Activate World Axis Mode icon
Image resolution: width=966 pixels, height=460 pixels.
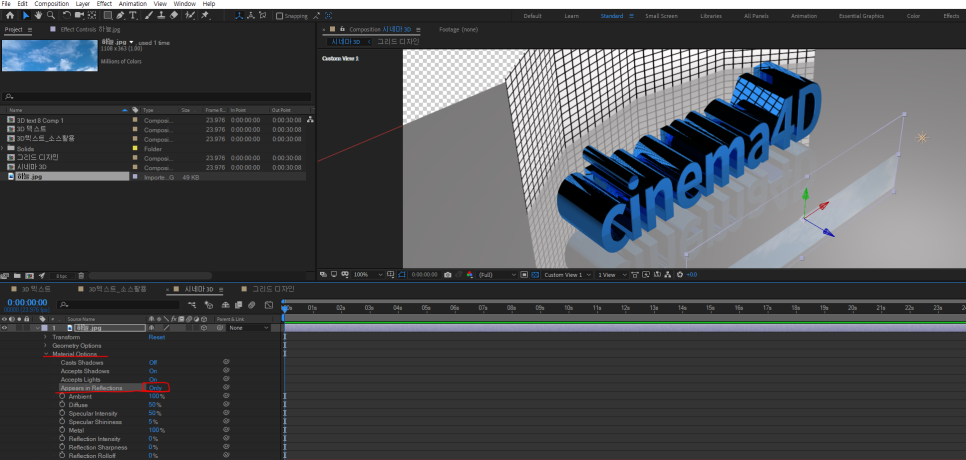[251, 15]
